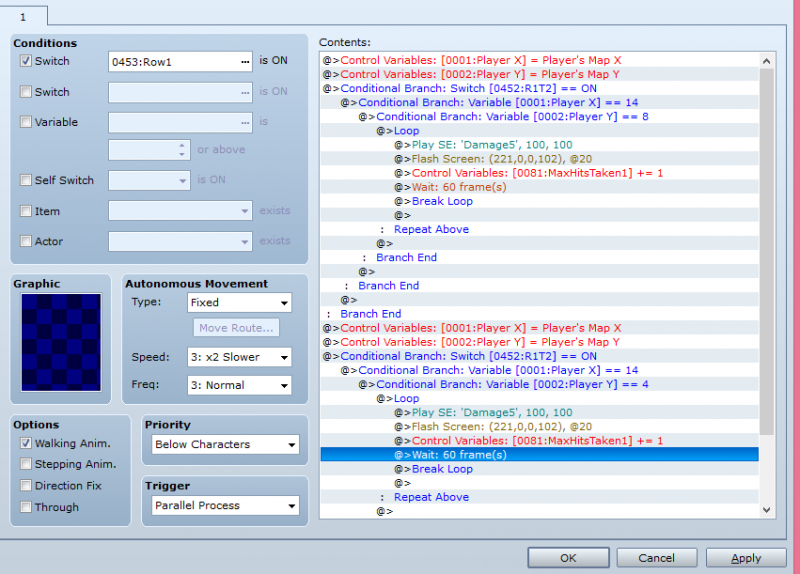The height and width of the screenshot is (574, 800).
Task: Select the first Flash Screen command line
Action: coord(540,159)
